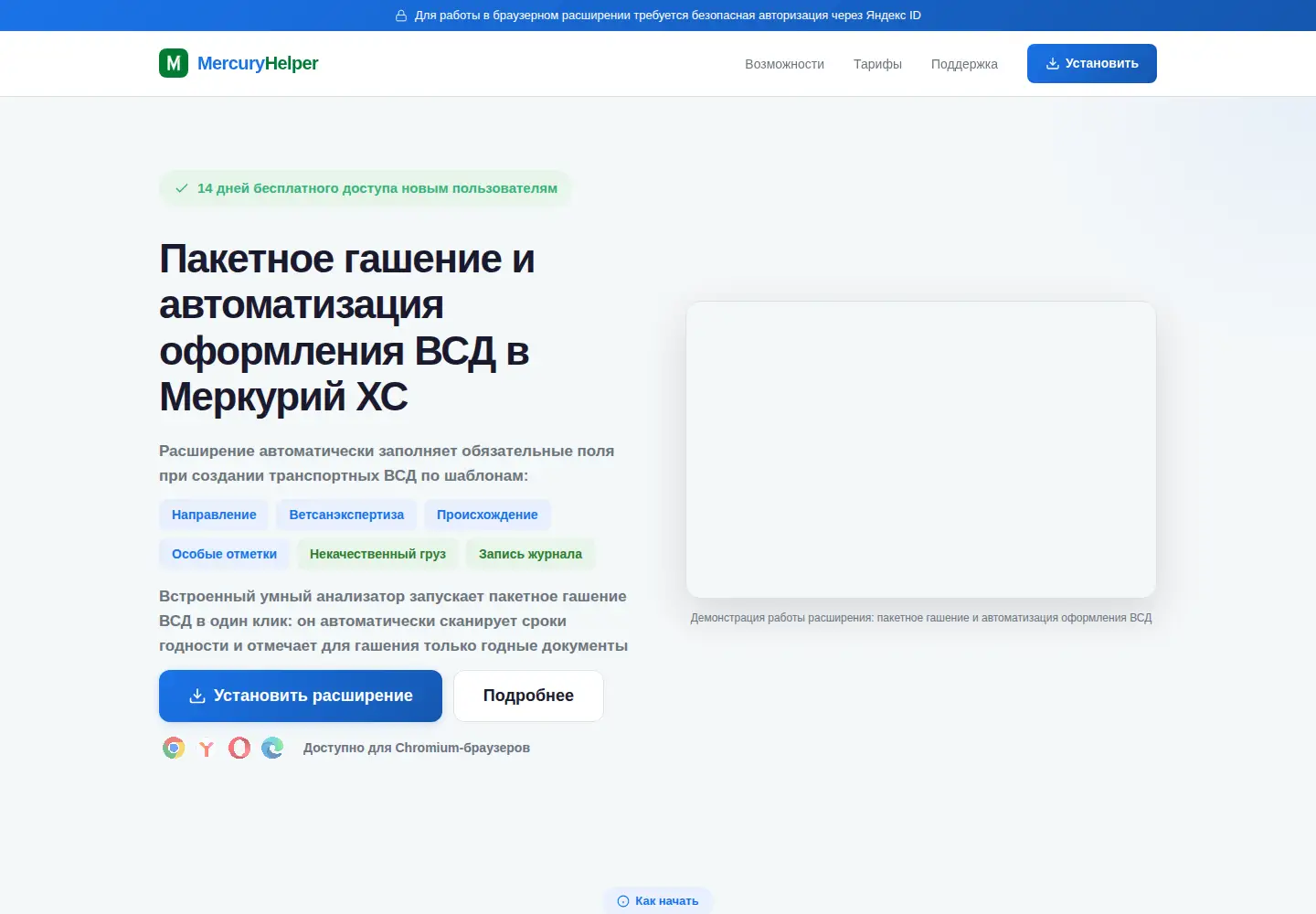Select the Ветсанэкспертиза tag
Image resolution: width=1316 pixels, height=914 pixels.
[346, 515]
